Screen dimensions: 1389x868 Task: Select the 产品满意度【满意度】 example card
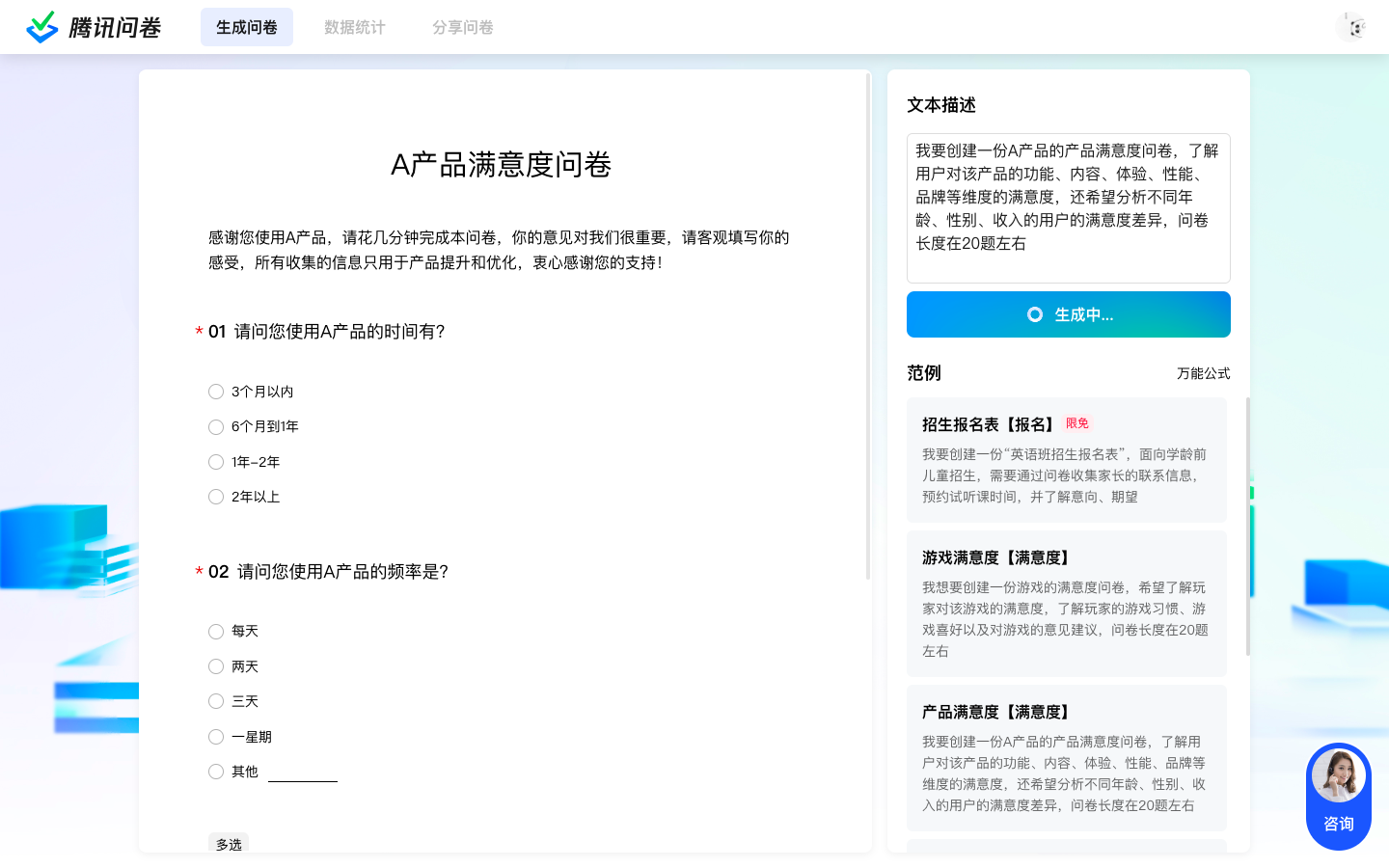coord(1067,758)
